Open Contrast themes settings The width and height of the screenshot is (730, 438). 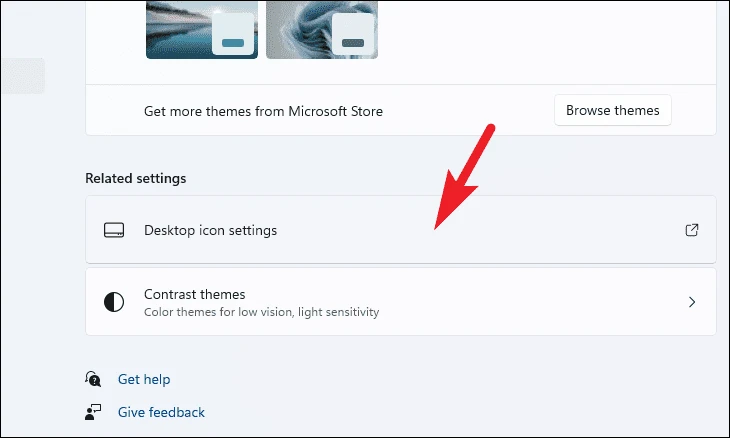pyautogui.click(x=401, y=302)
